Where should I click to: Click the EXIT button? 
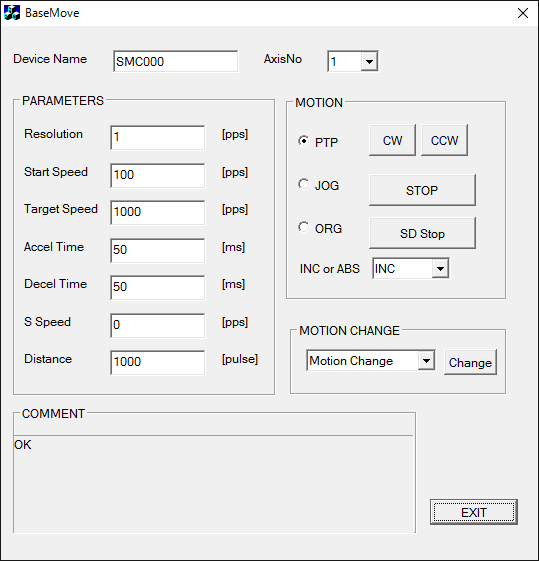click(x=474, y=512)
